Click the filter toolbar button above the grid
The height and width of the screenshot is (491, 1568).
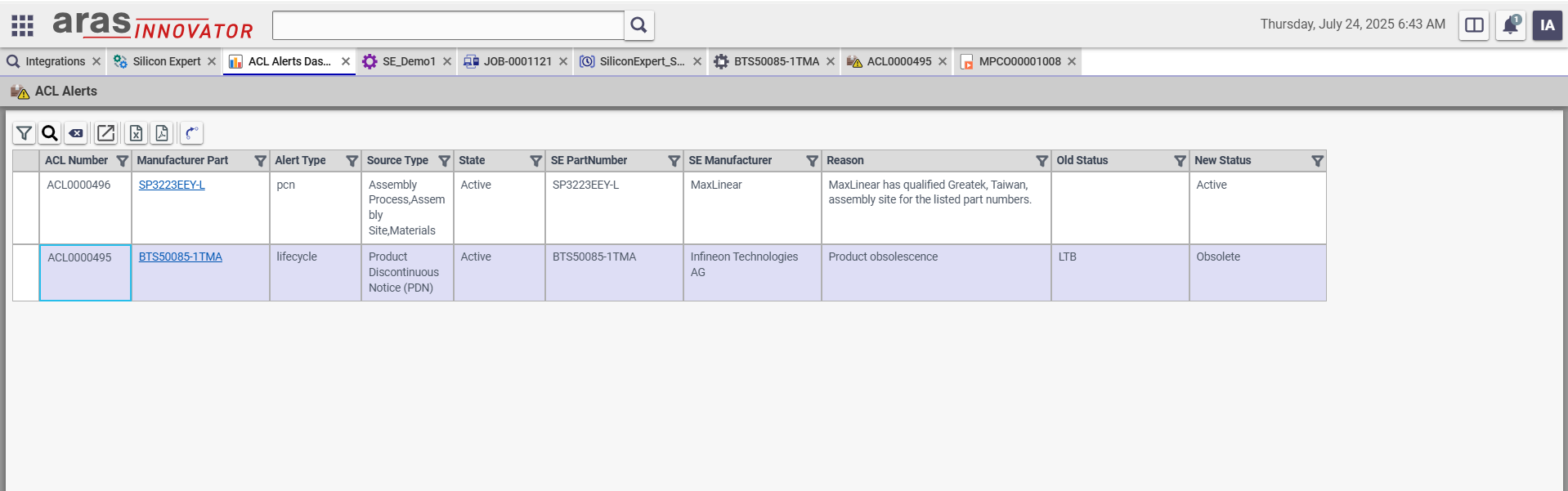pos(25,133)
